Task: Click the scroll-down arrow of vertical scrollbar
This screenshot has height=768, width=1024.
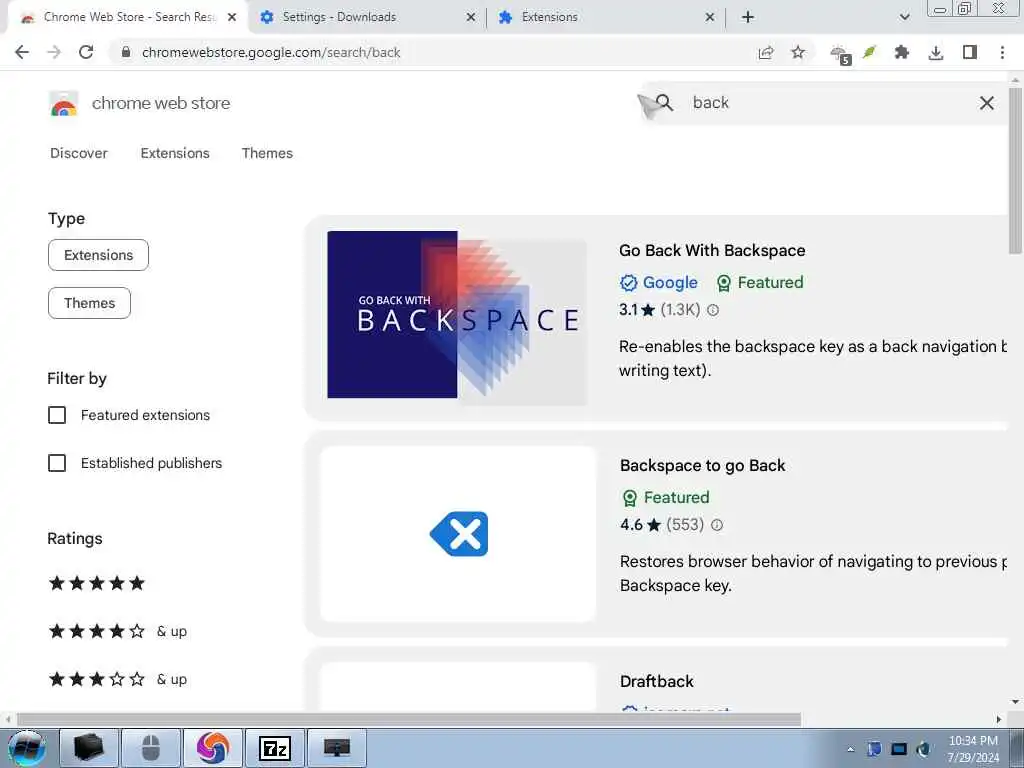Action: (x=1015, y=702)
